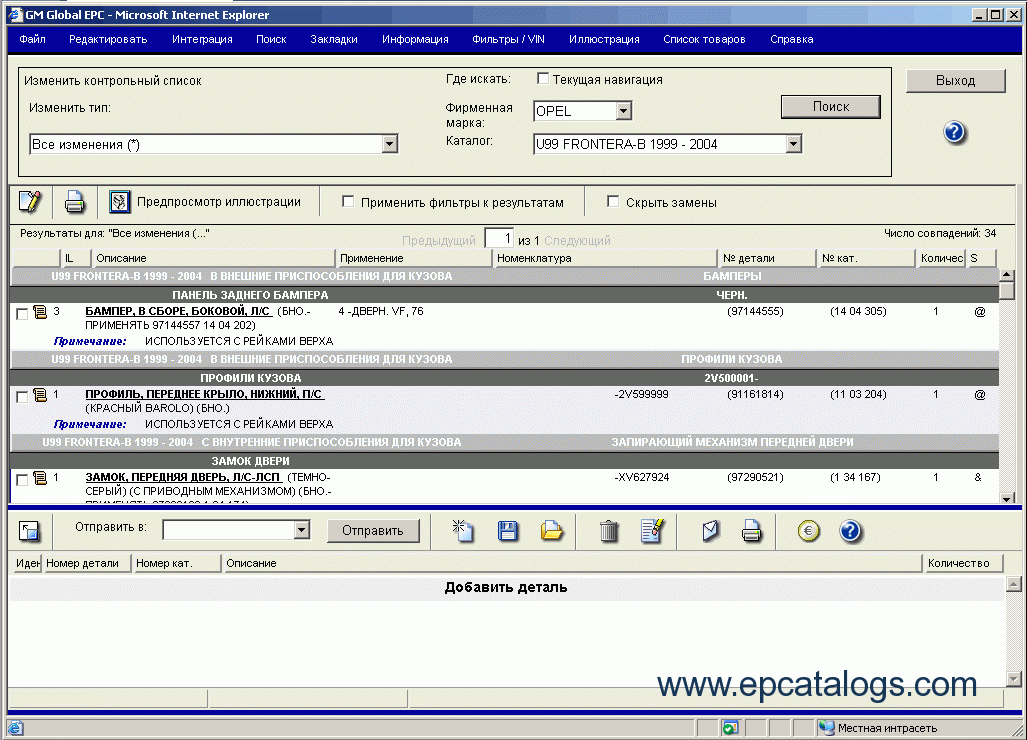This screenshot has width=1027, height=740.
Task: Open the Справка menu
Action: [792, 39]
